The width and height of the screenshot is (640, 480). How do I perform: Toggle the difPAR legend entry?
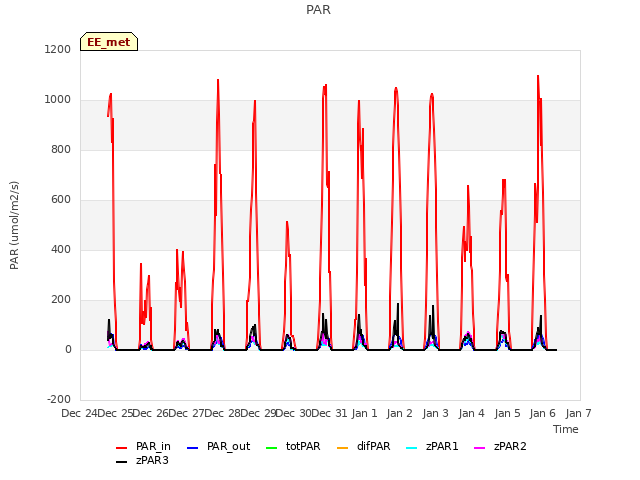[x=364, y=447]
